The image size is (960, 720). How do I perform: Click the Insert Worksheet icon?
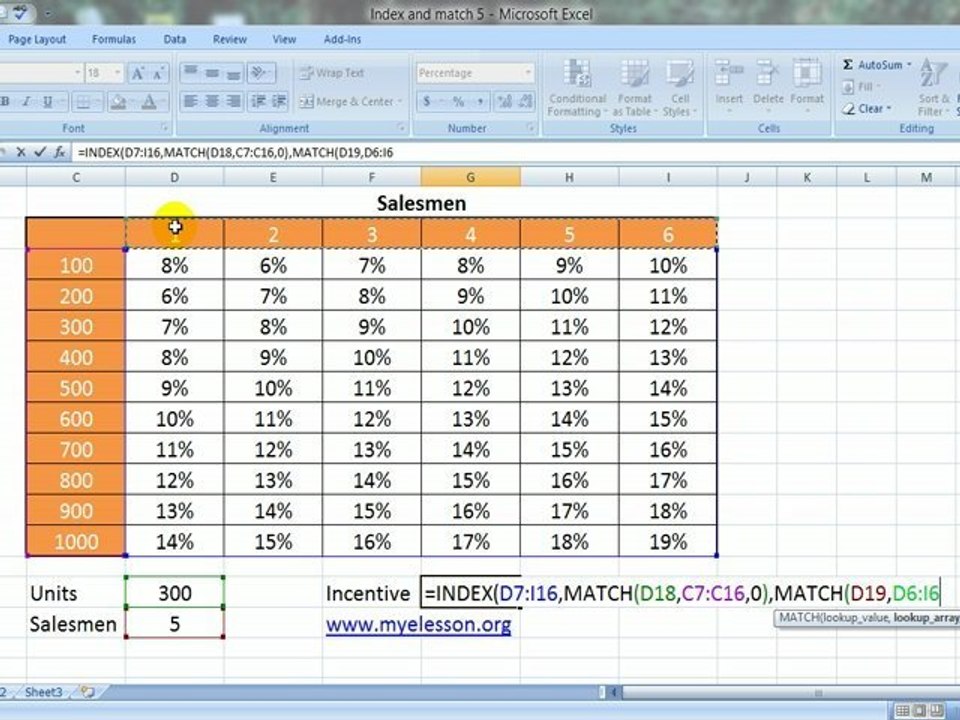coord(88,692)
